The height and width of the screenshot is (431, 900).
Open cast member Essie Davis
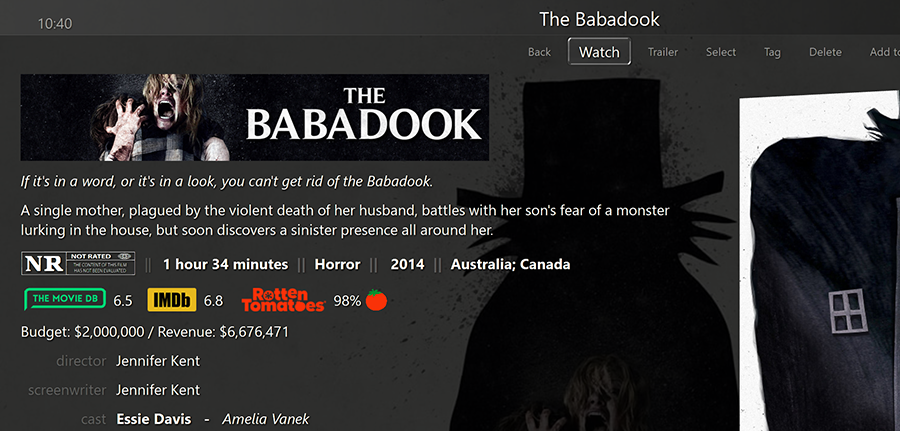[x=154, y=419]
